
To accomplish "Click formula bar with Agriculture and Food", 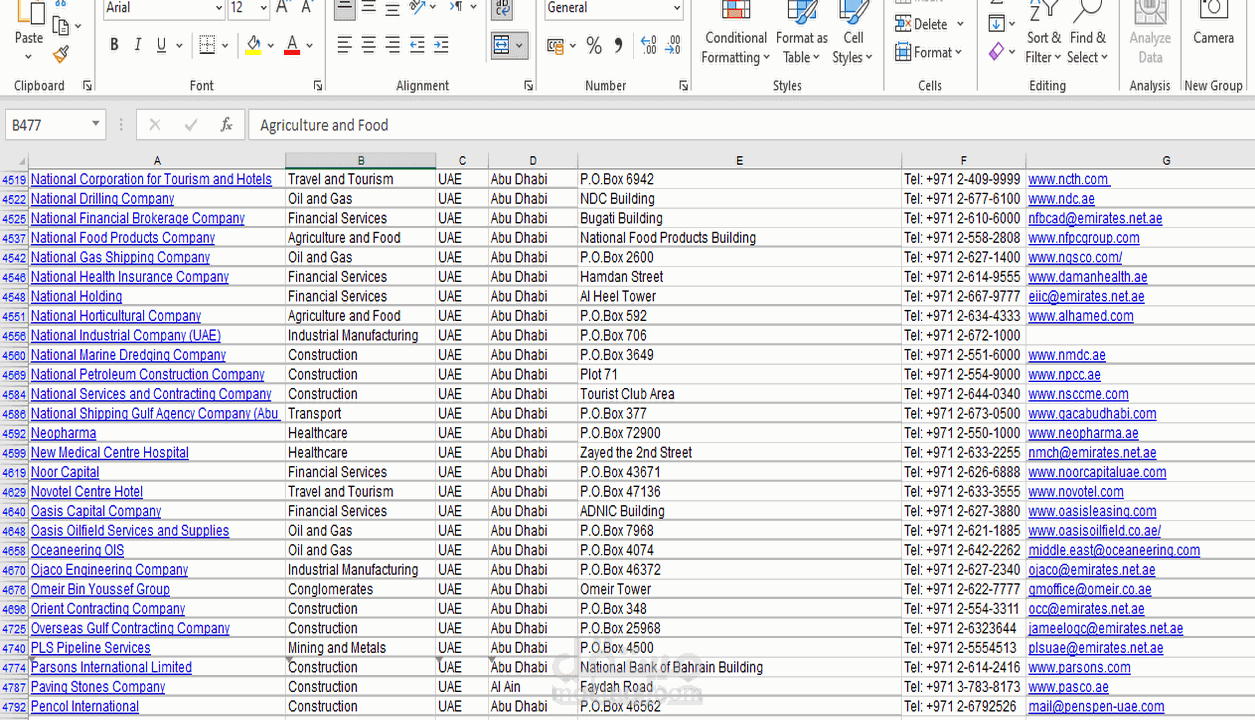I will [750, 125].
